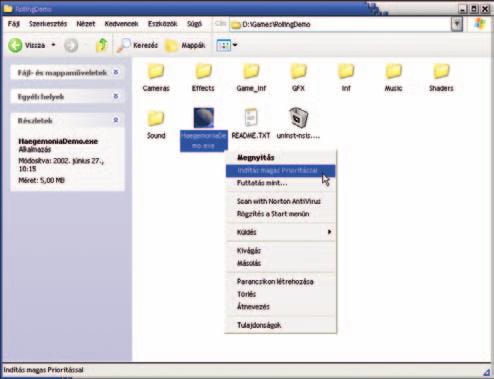Select the README.TXT file icon
The width and height of the screenshot is (494, 379).
pos(251,118)
